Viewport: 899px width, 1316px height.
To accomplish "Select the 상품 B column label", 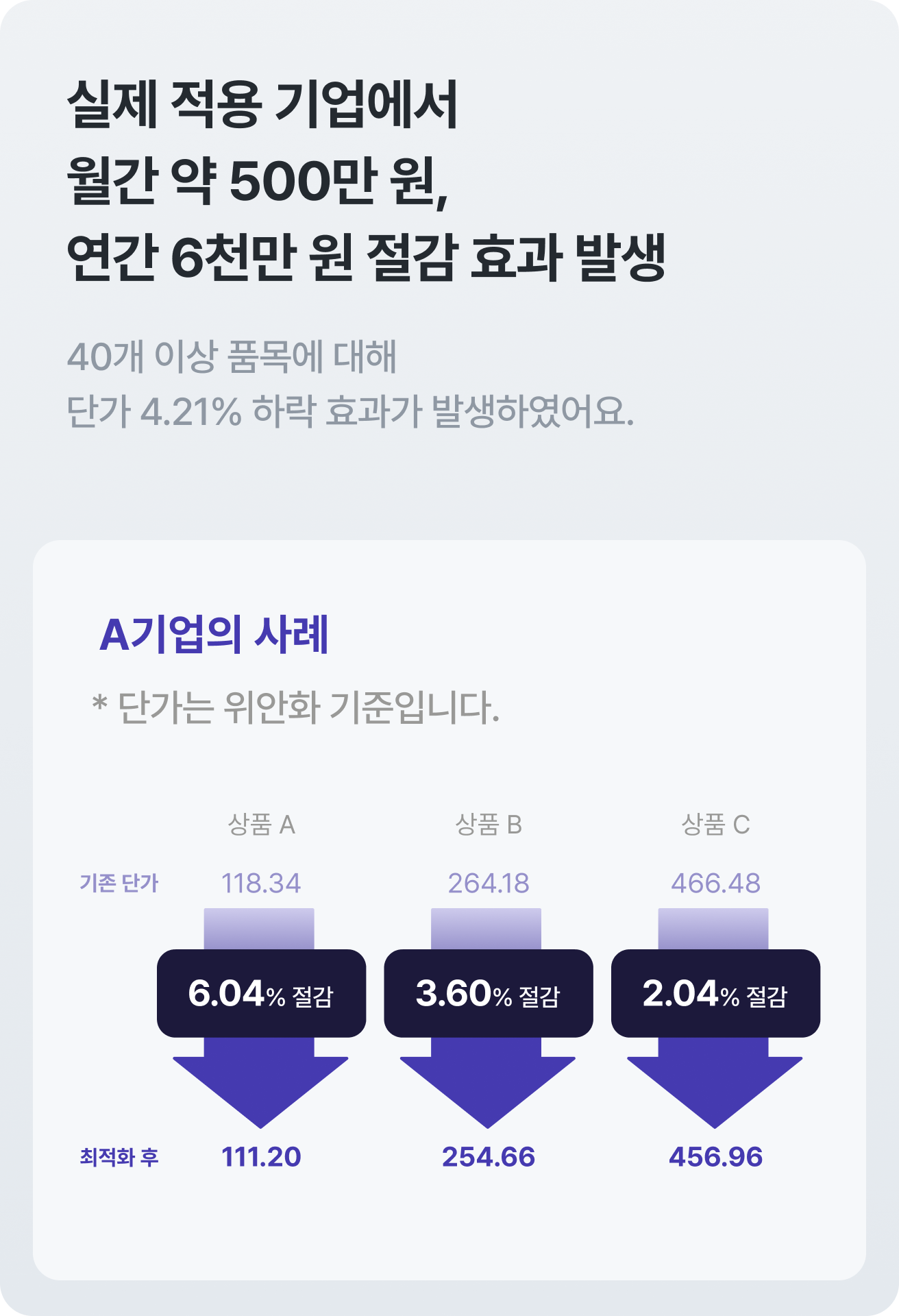I will pos(489,825).
